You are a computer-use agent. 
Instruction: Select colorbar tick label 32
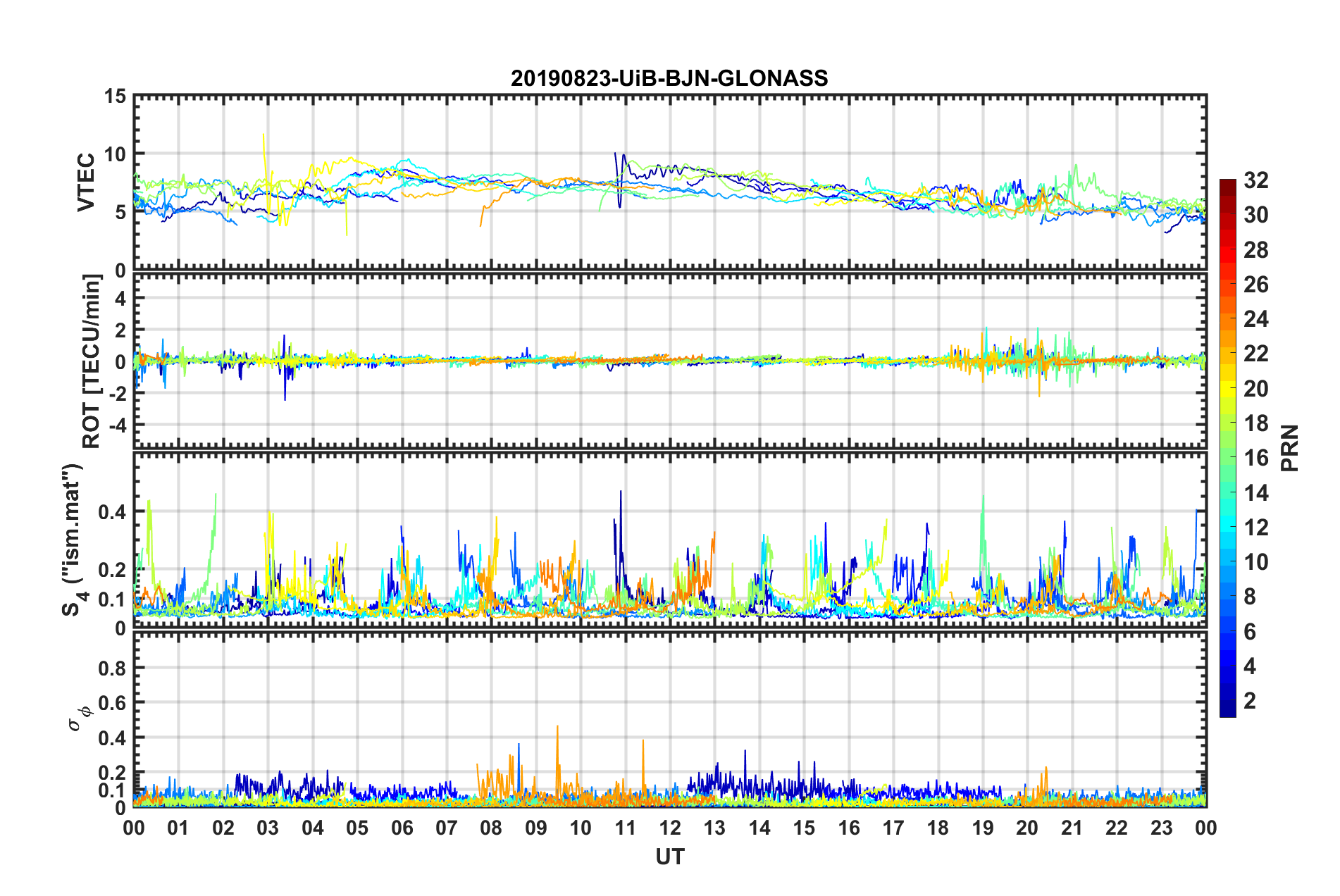point(1255,180)
